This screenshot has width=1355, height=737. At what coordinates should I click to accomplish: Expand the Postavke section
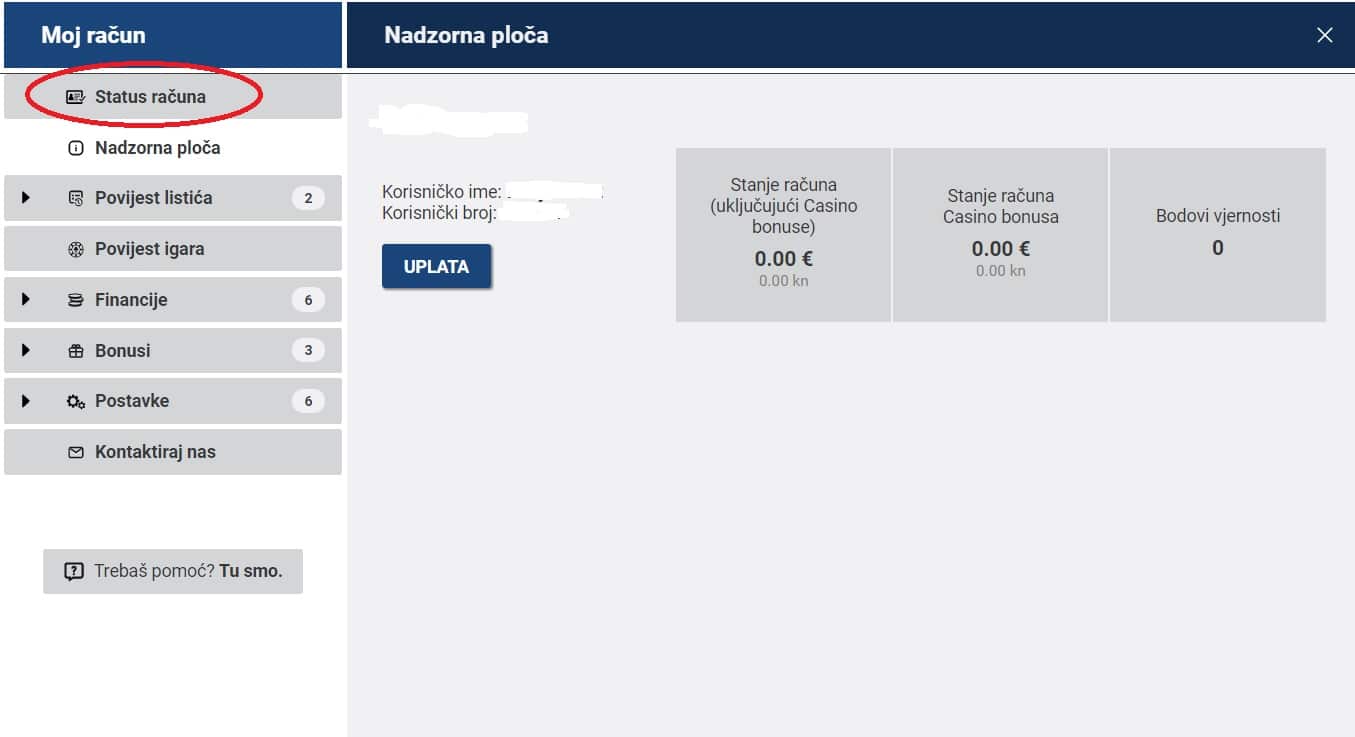click(24, 400)
